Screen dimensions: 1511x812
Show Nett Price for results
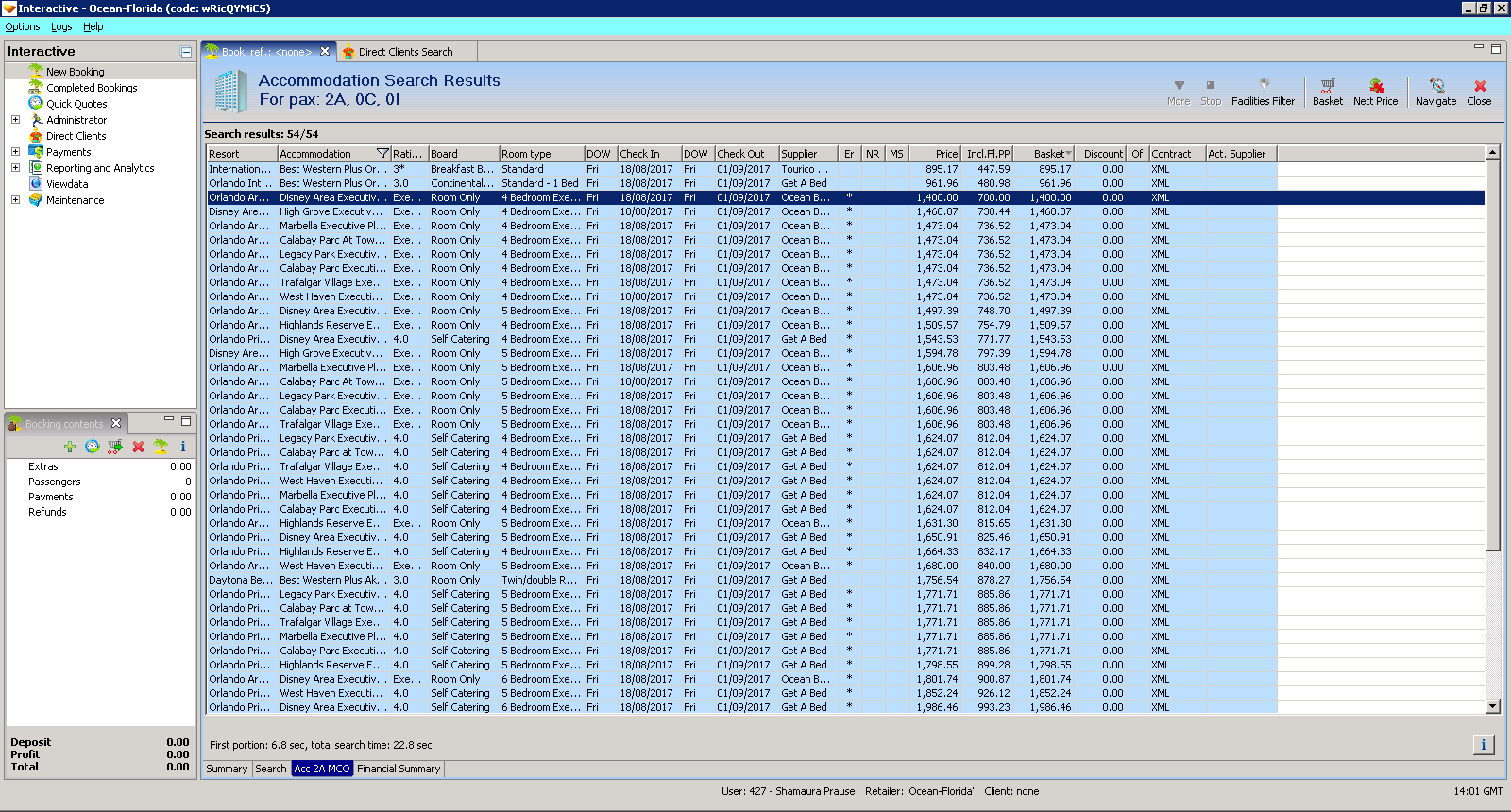click(x=1375, y=92)
